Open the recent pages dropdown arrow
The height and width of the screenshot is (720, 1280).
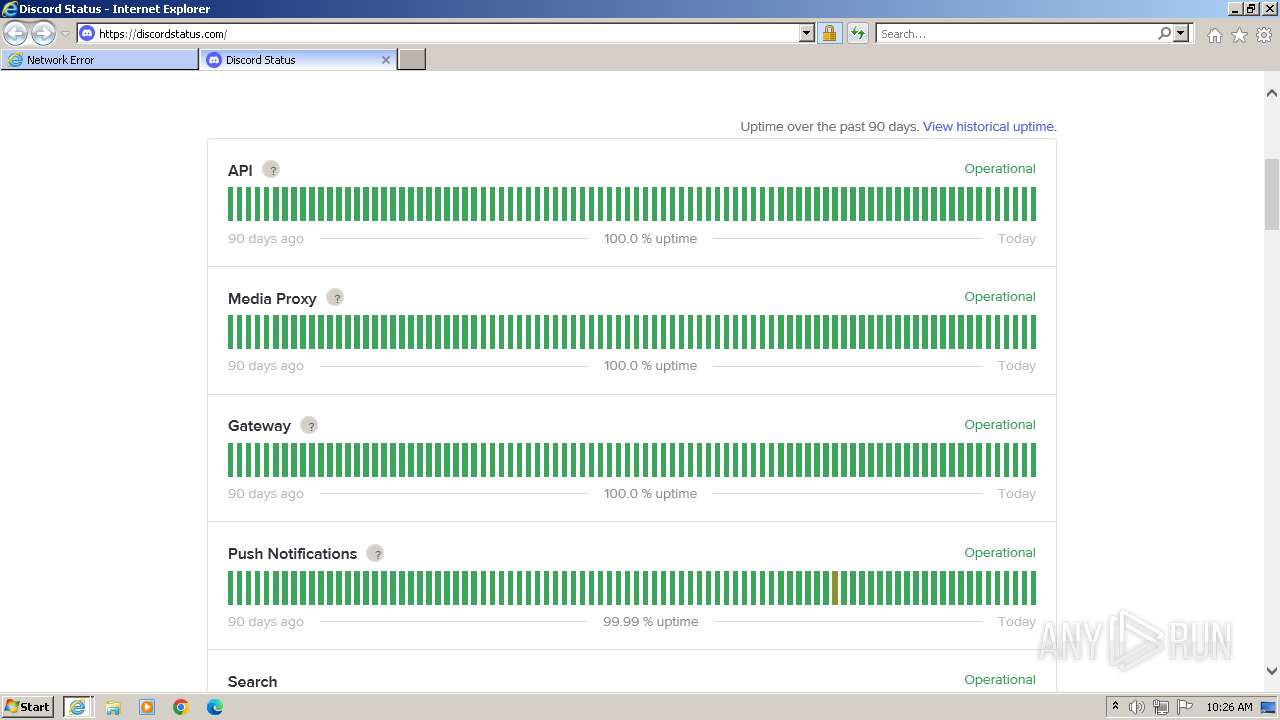[65, 33]
